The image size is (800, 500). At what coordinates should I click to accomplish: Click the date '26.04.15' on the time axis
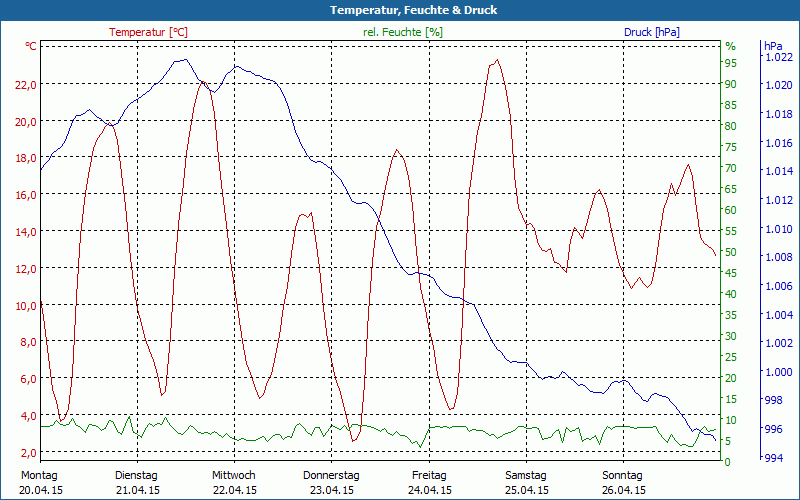(622, 490)
